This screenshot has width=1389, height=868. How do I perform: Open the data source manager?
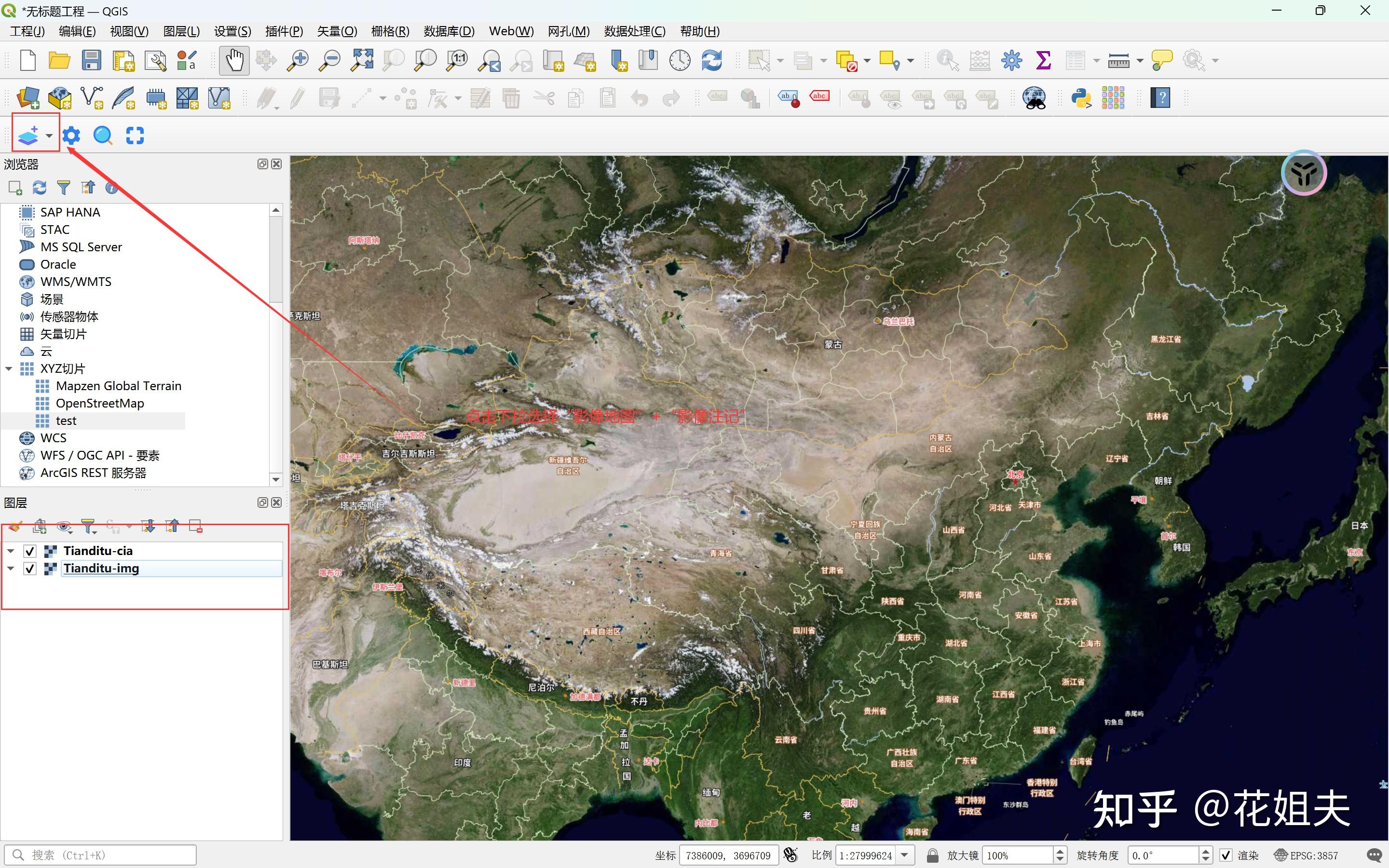pos(27,98)
